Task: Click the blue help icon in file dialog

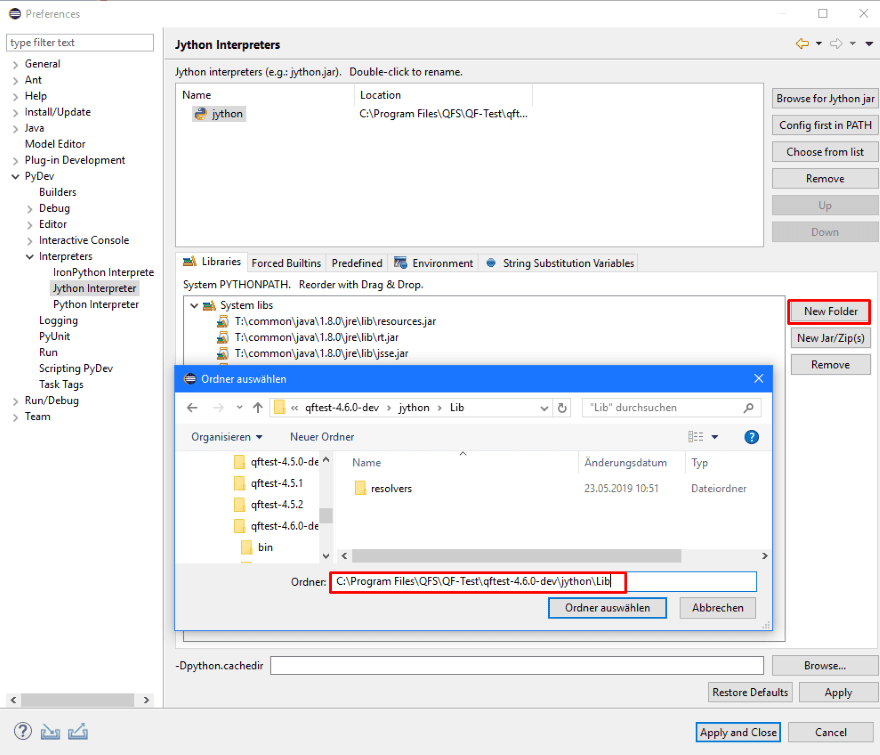Action: coord(752,437)
